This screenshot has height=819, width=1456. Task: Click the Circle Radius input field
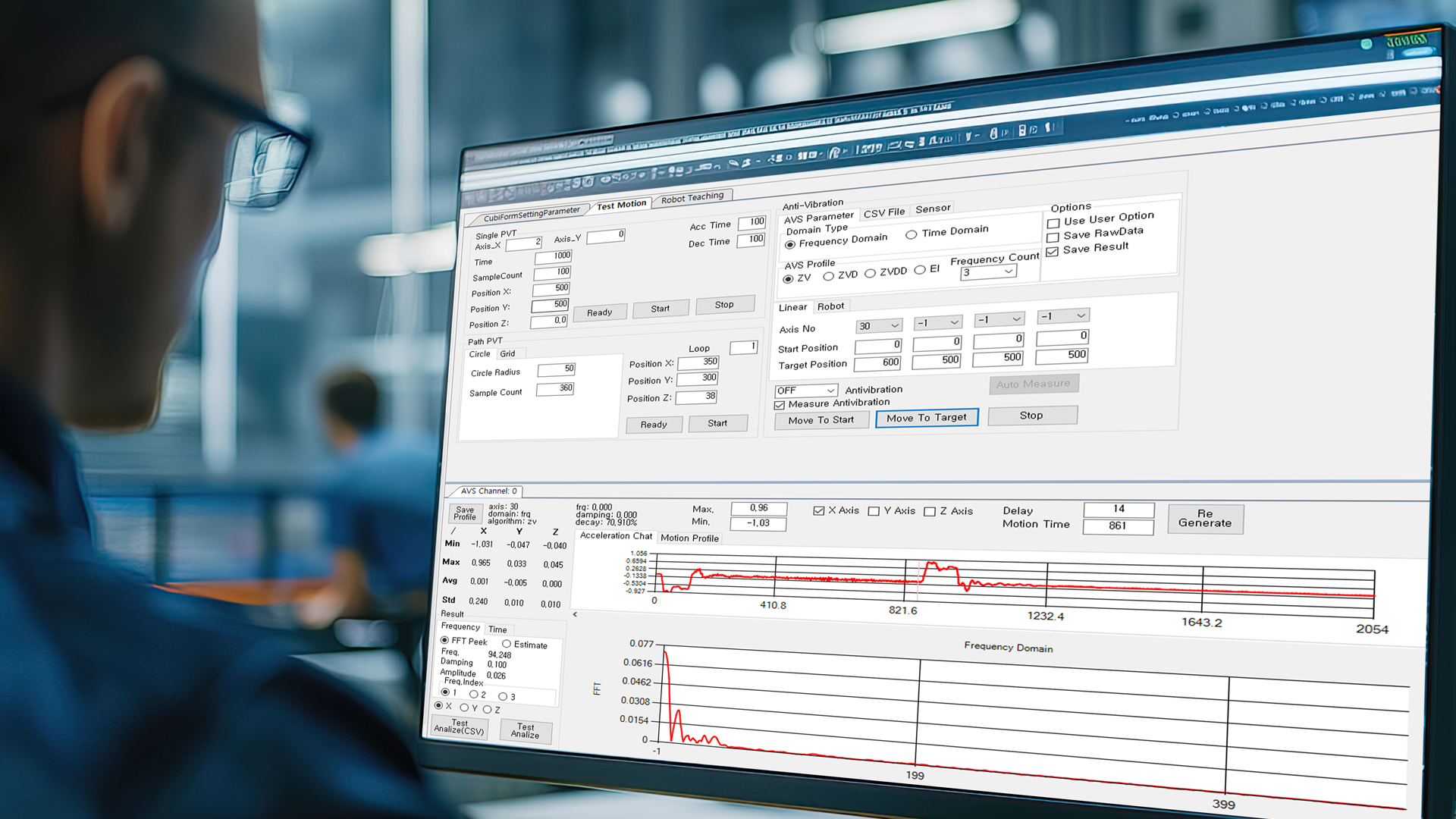(557, 369)
